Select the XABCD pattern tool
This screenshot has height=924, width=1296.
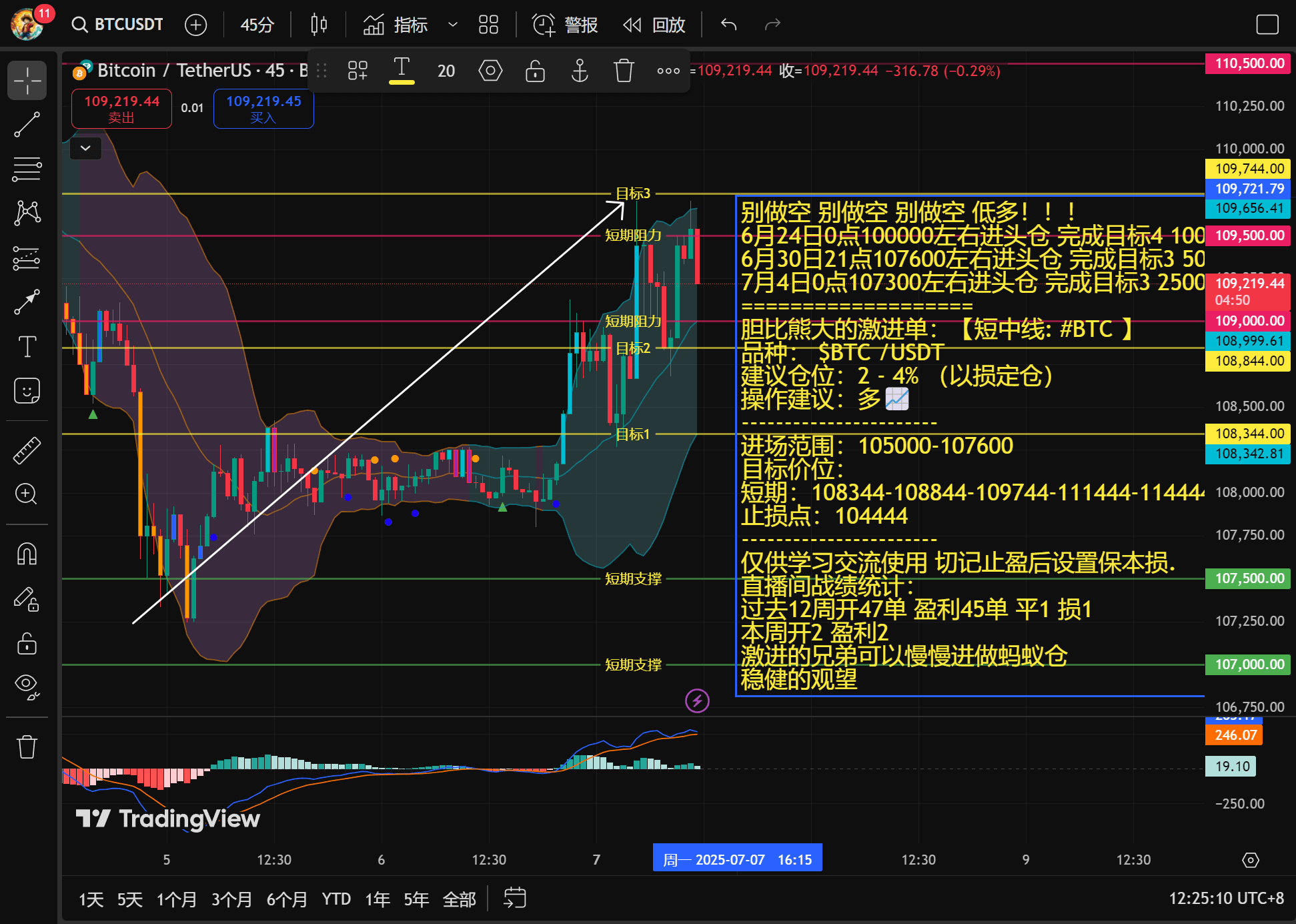(x=27, y=213)
